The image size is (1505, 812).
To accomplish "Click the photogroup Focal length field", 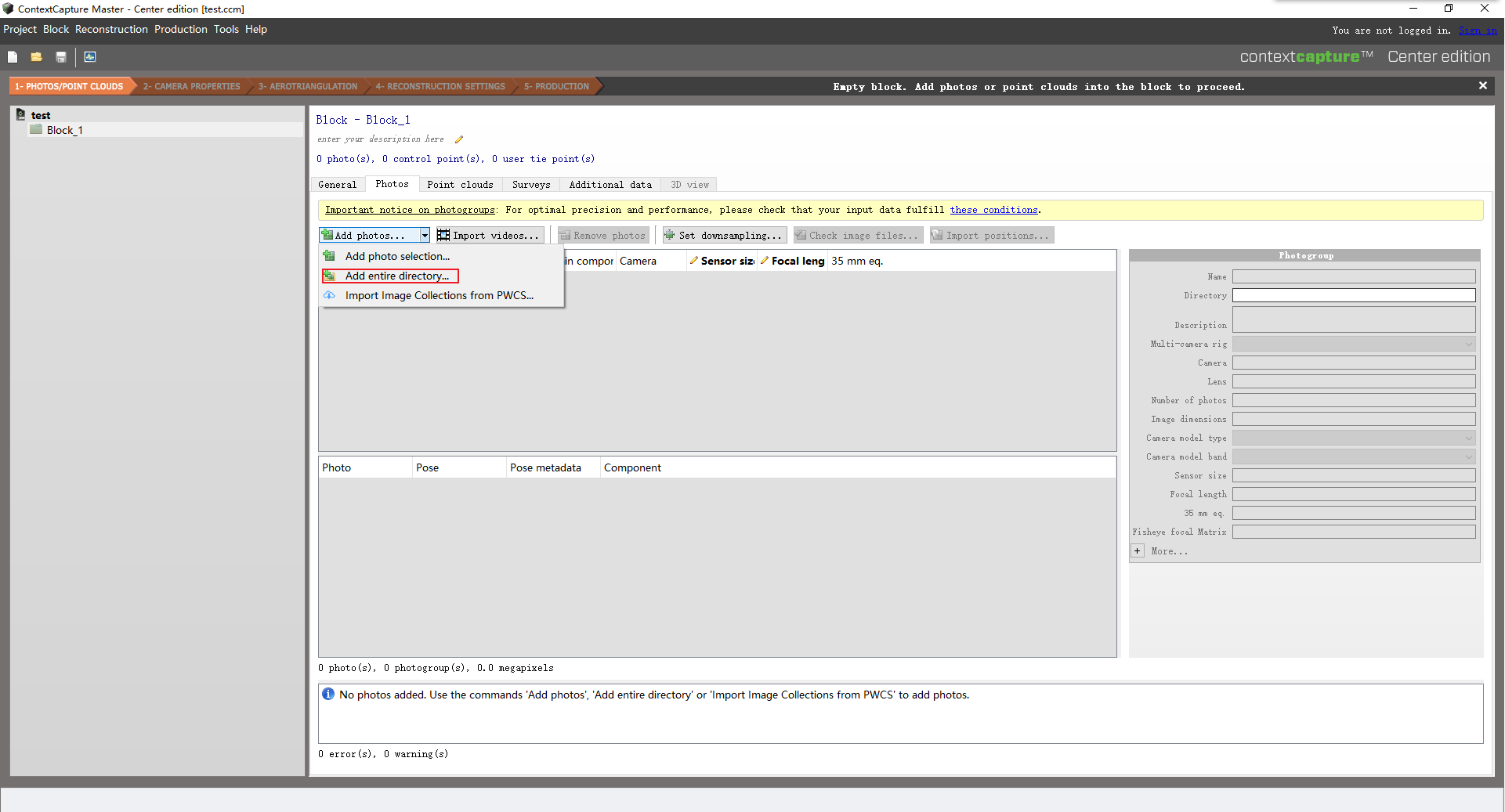I will 1353,494.
